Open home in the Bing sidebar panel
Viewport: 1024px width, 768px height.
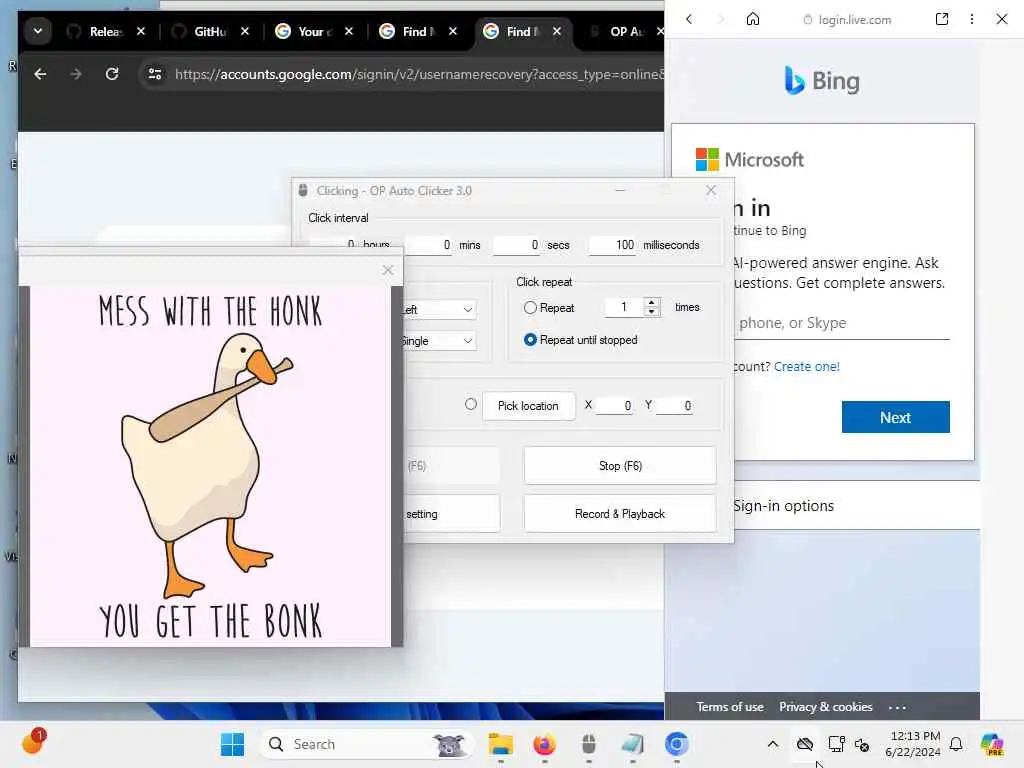(753, 20)
